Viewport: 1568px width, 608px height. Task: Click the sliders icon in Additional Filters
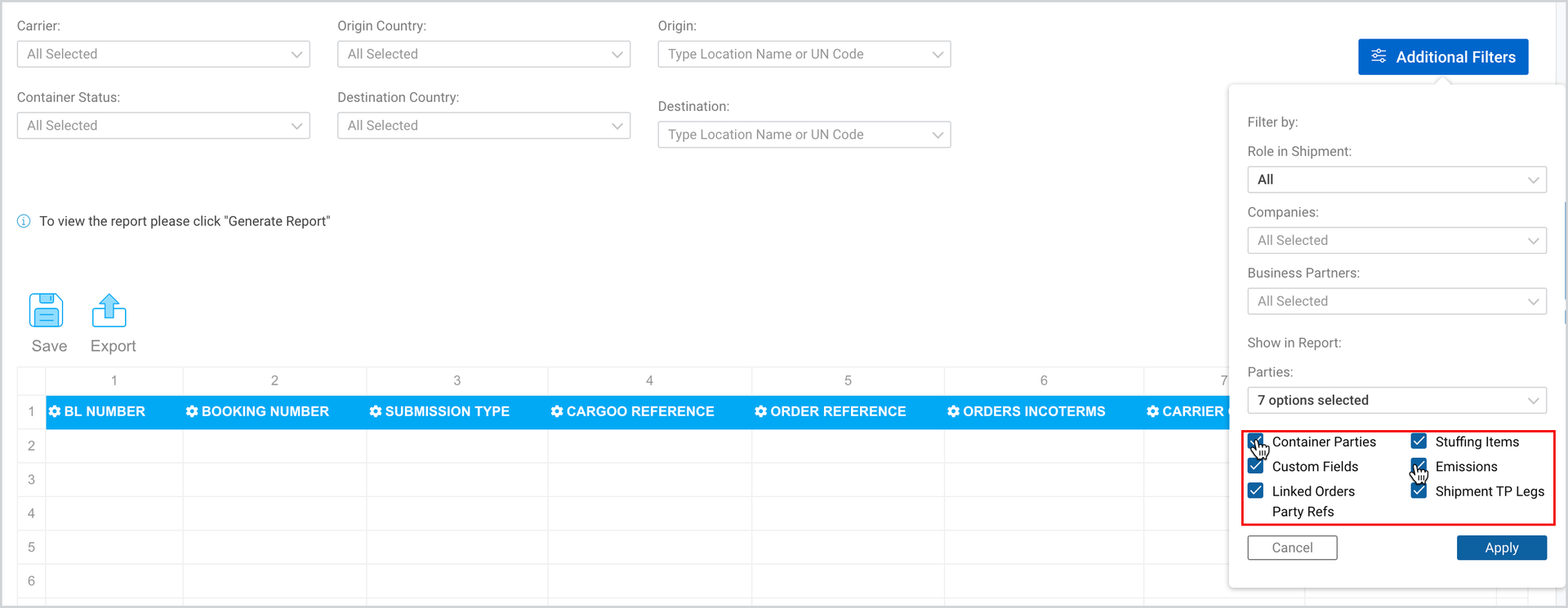[1379, 56]
